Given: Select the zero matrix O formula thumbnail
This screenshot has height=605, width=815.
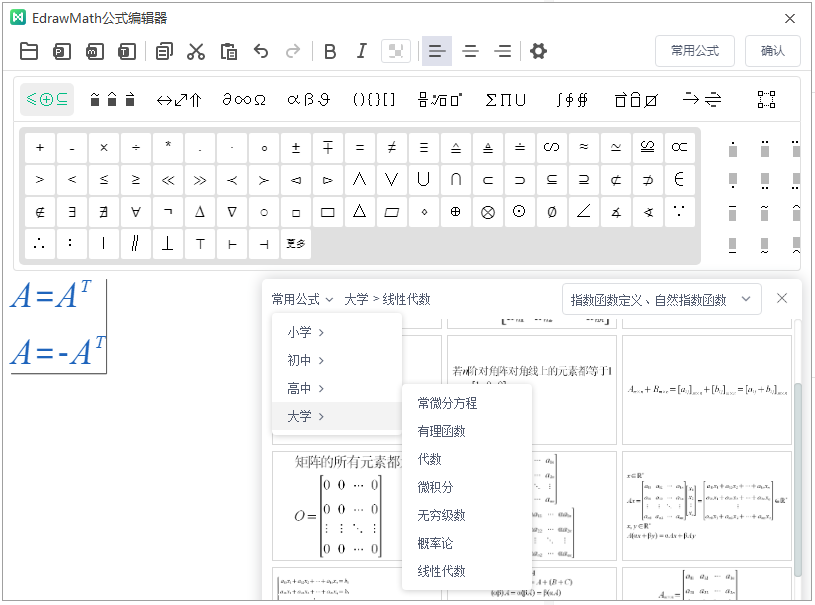Looking at the screenshot, I should coord(338,506).
